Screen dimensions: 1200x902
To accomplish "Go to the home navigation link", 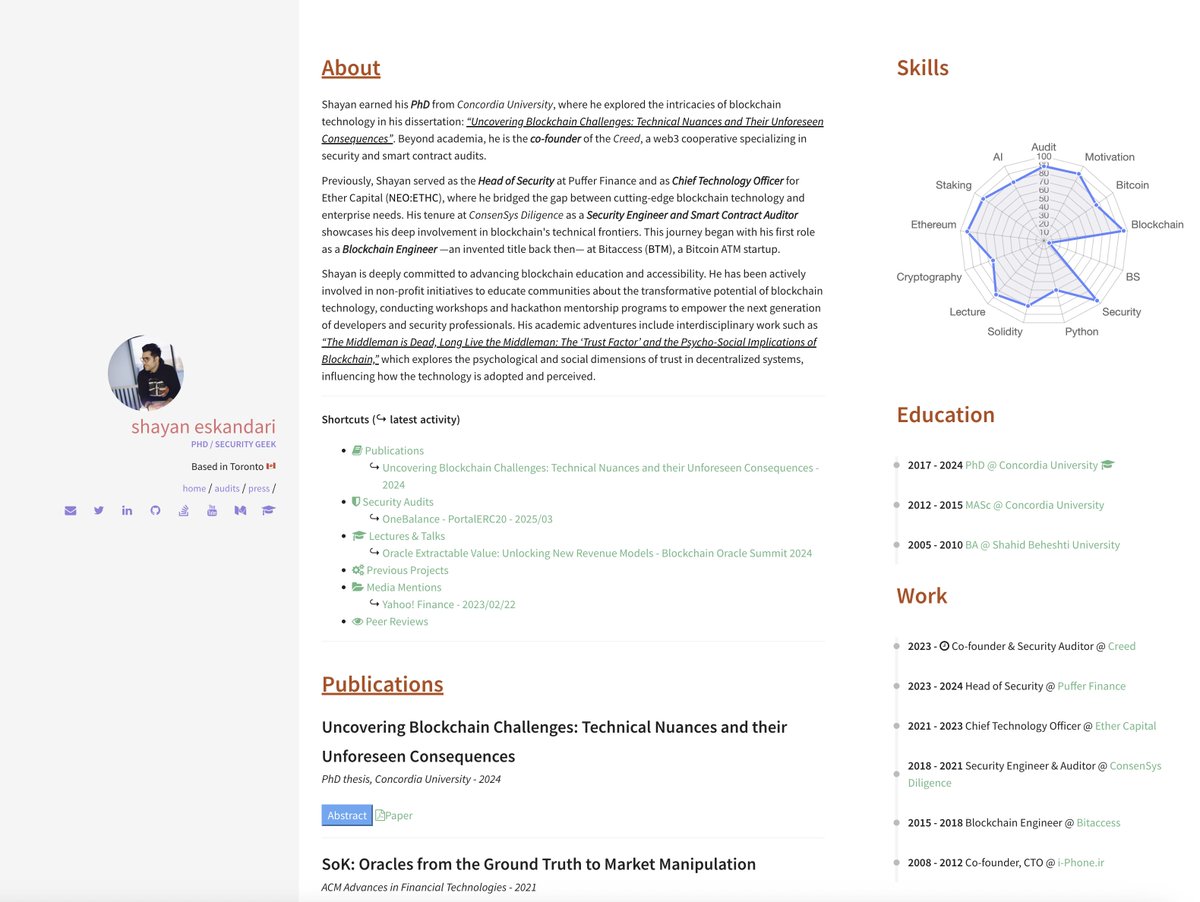I will [194, 489].
